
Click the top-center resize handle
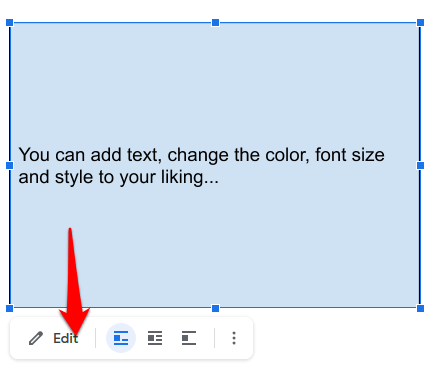[216, 23]
